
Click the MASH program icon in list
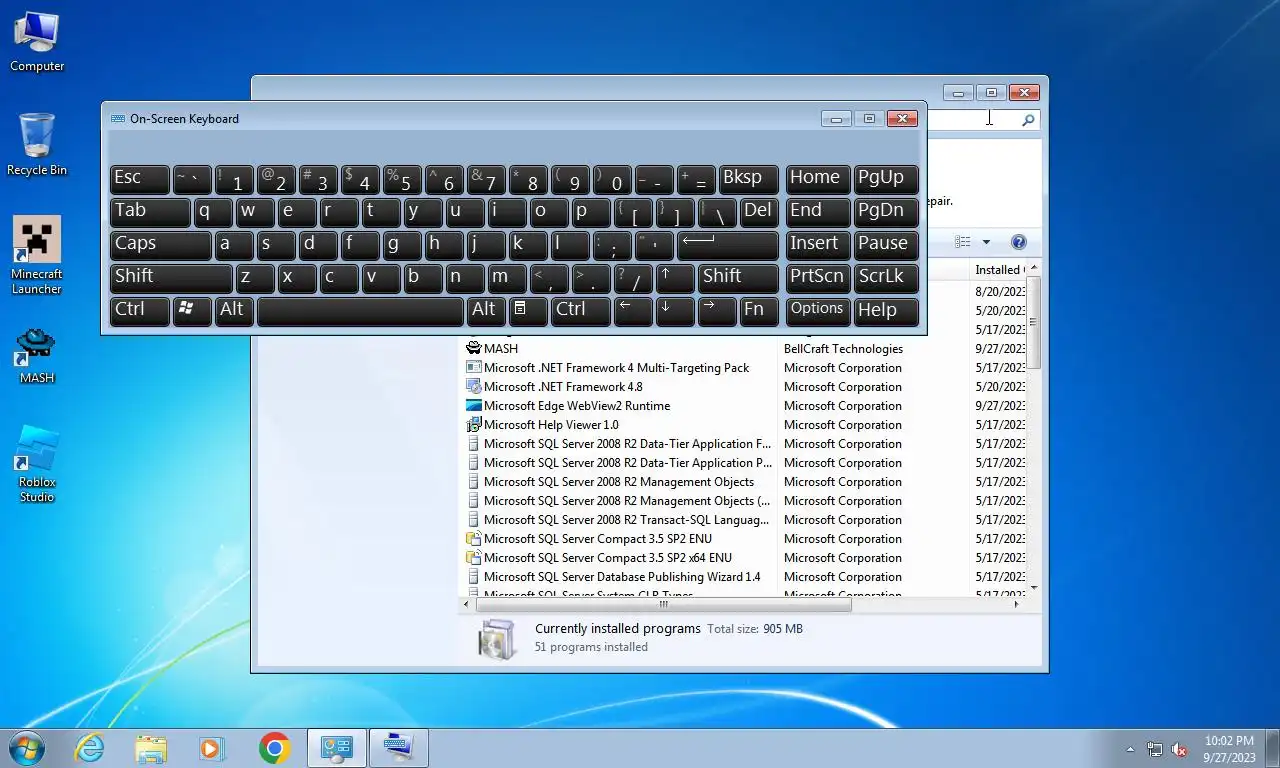pos(474,348)
